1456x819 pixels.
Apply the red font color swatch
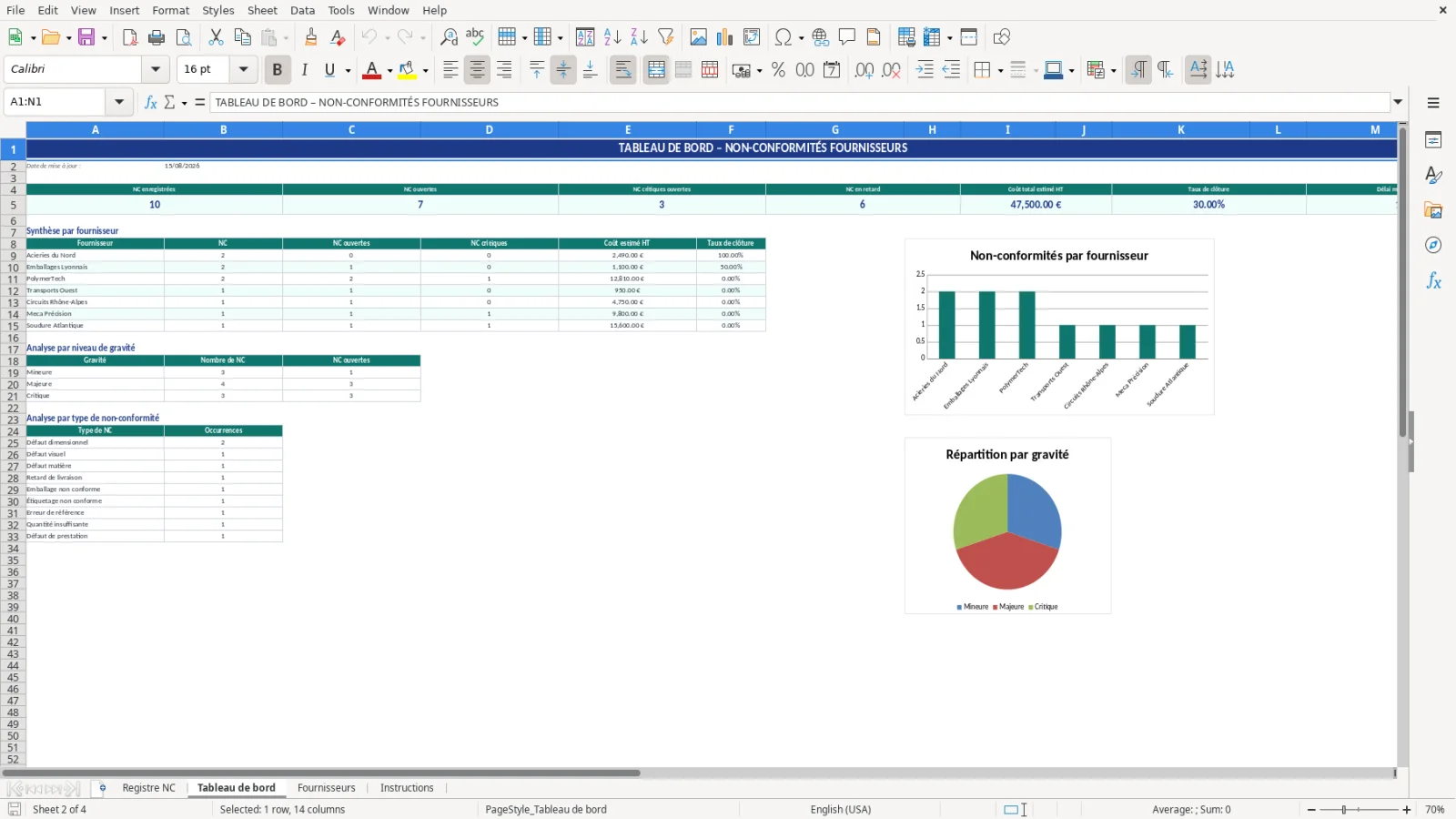(371, 70)
